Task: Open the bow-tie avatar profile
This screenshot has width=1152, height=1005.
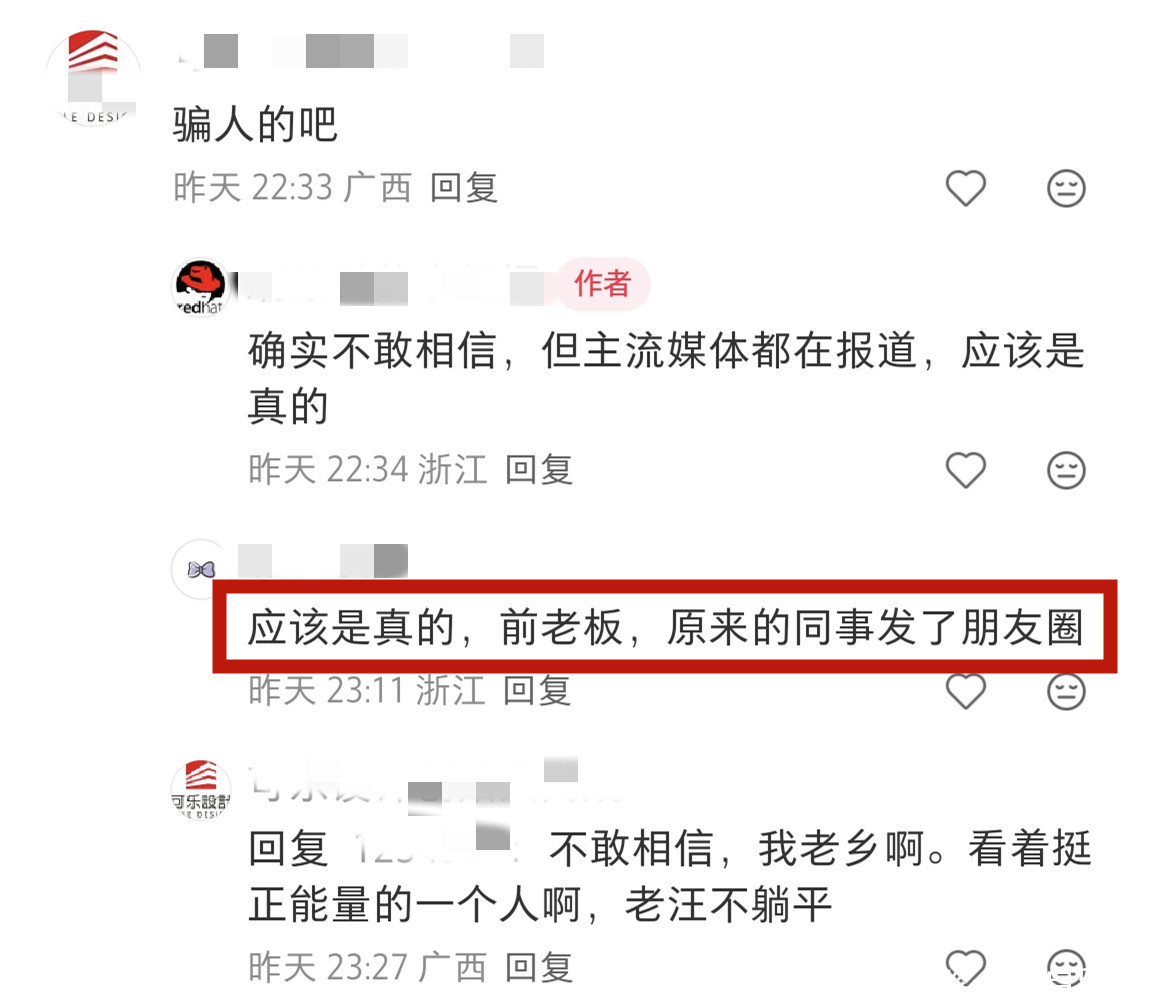Action: pos(201,569)
